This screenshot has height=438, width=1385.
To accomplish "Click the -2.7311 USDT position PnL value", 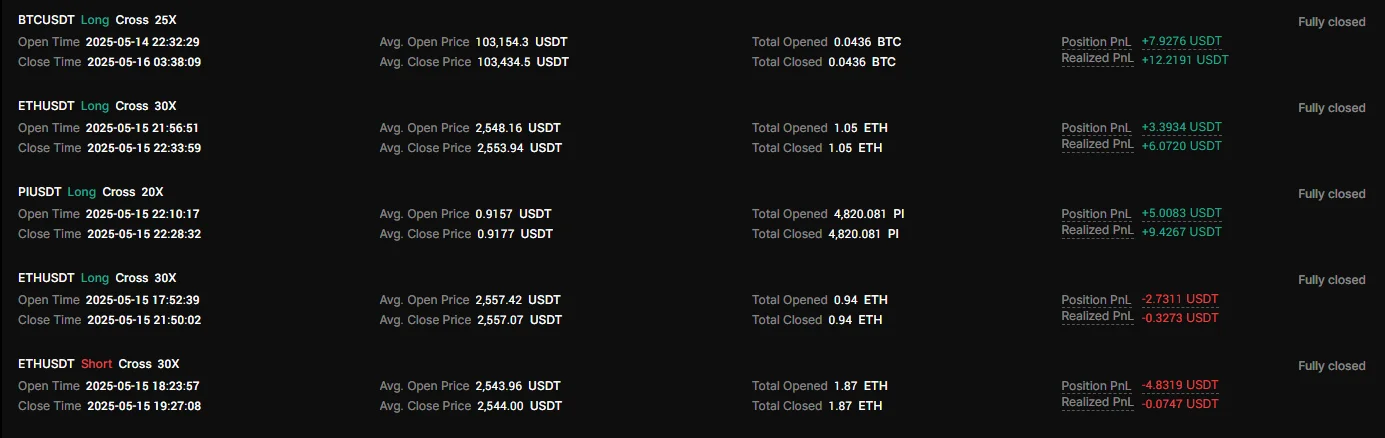I will (1179, 299).
